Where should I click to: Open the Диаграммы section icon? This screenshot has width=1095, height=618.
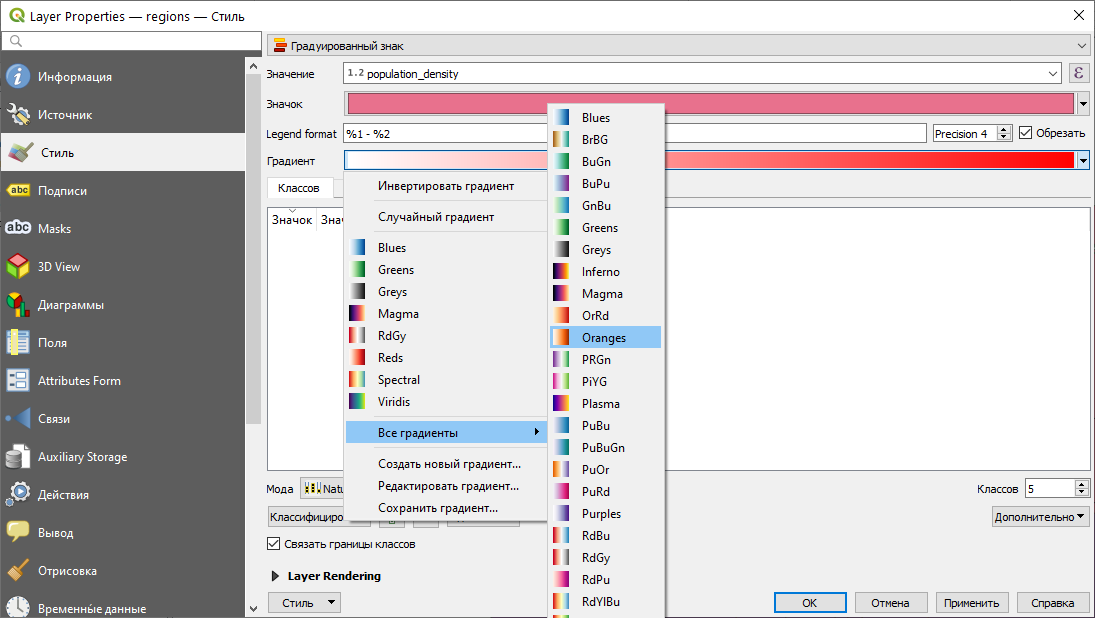pos(18,305)
